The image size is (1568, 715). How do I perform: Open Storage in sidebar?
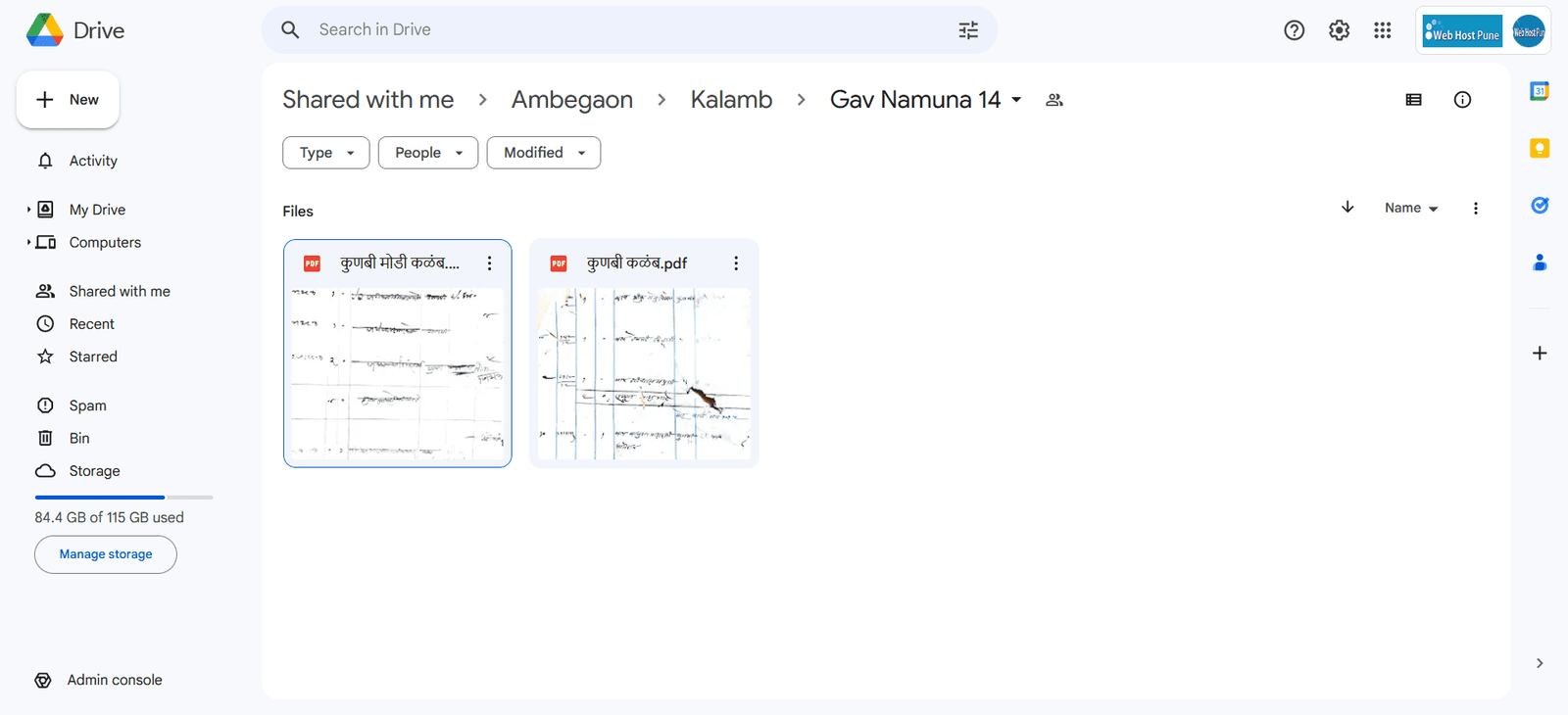(x=94, y=471)
